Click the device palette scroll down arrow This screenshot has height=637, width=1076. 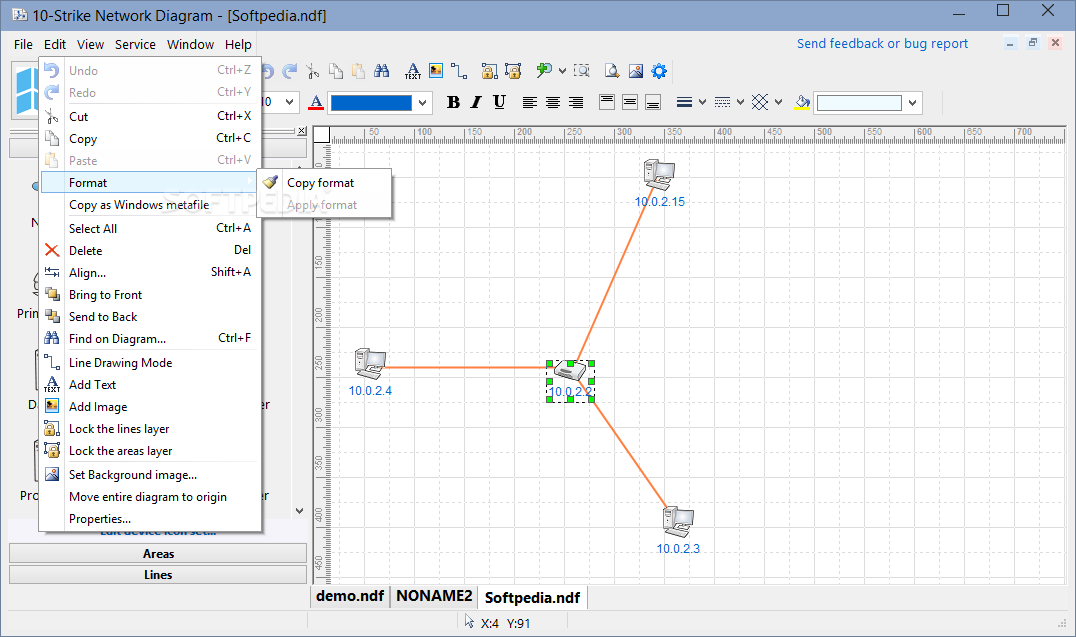click(x=299, y=511)
